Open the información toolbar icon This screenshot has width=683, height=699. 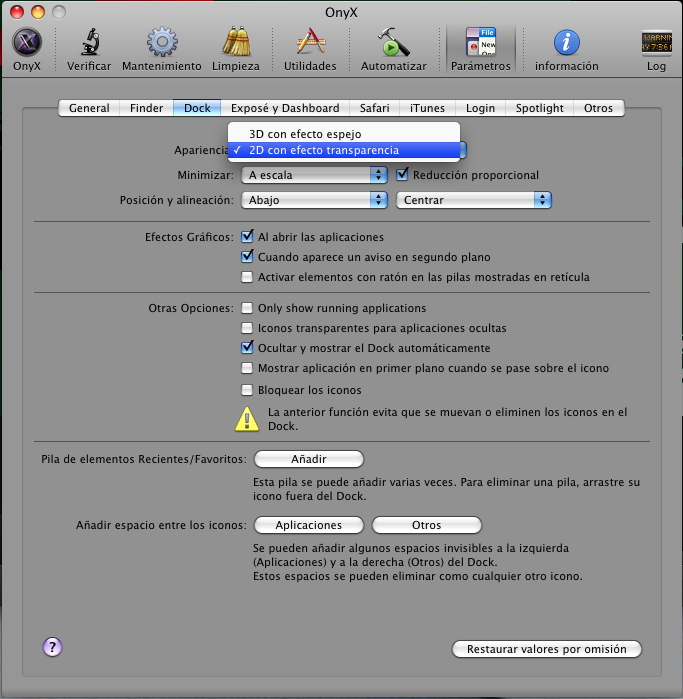(567, 49)
